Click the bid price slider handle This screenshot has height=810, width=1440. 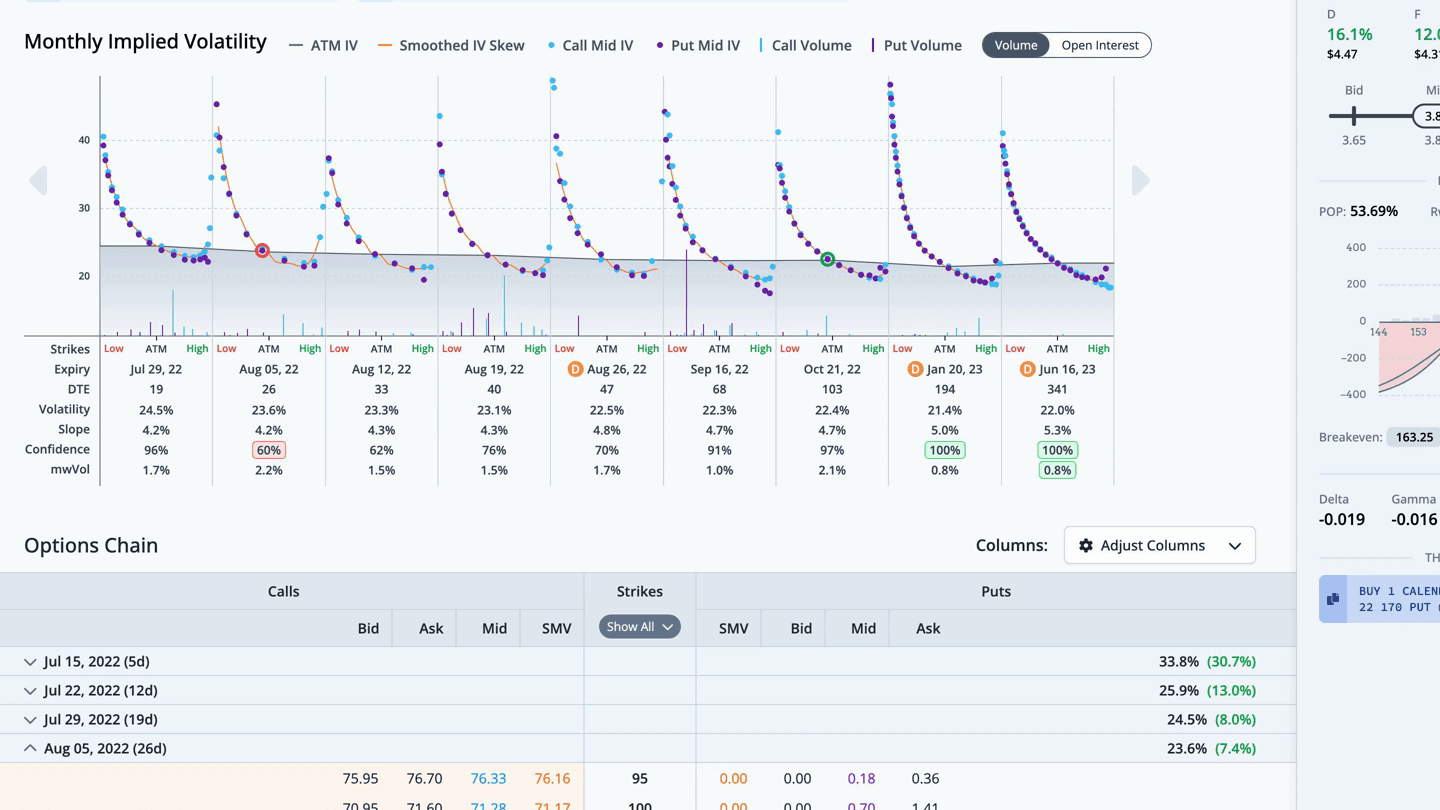point(1354,116)
